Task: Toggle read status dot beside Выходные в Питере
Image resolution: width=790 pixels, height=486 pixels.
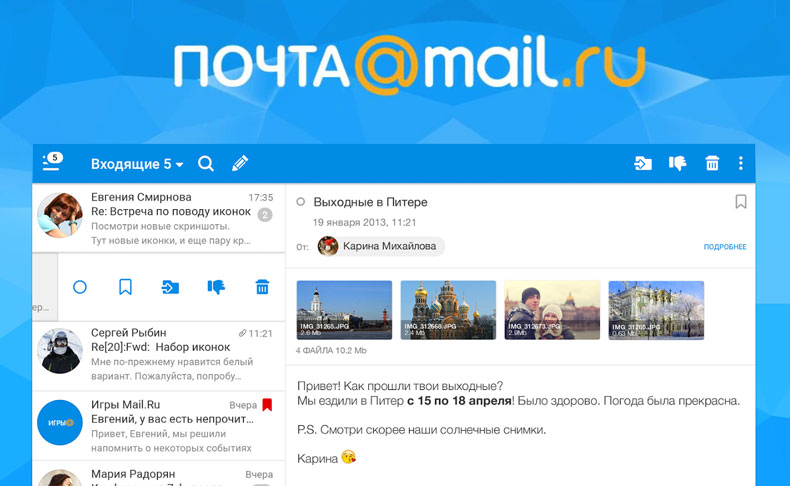Action: click(301, 202)
